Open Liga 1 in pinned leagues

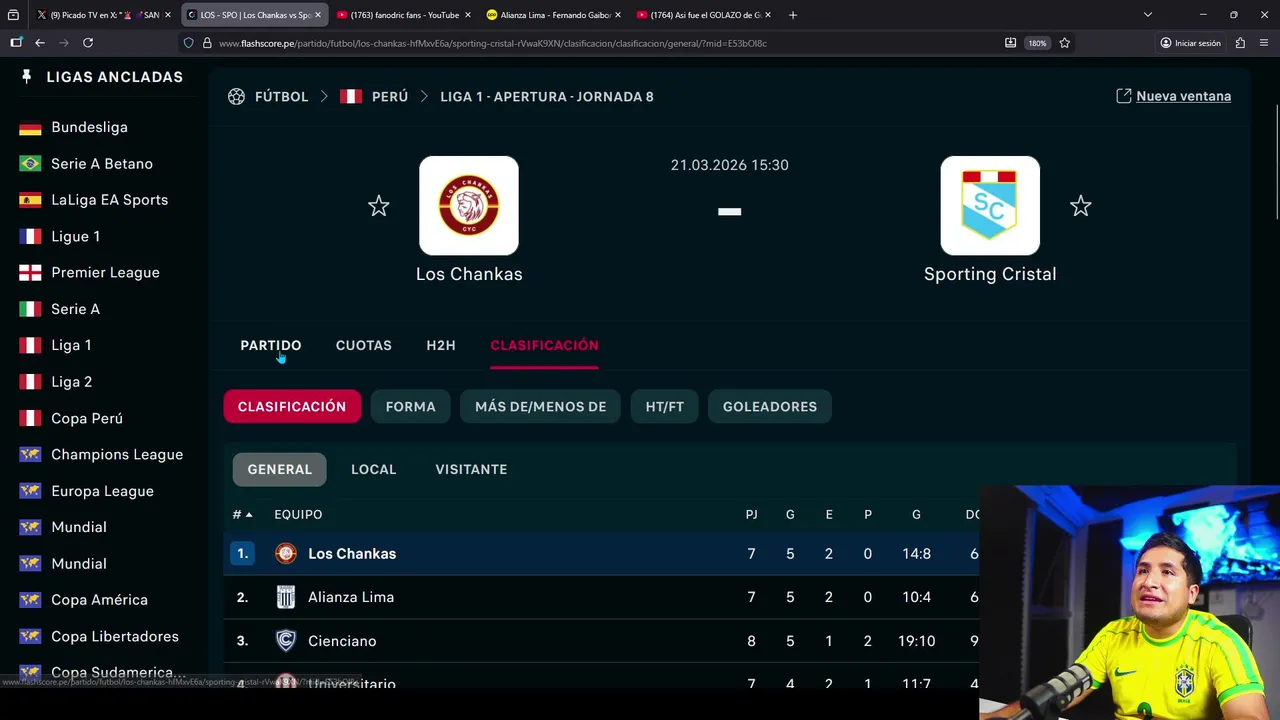pyautogui.click(x=71, y=345)
